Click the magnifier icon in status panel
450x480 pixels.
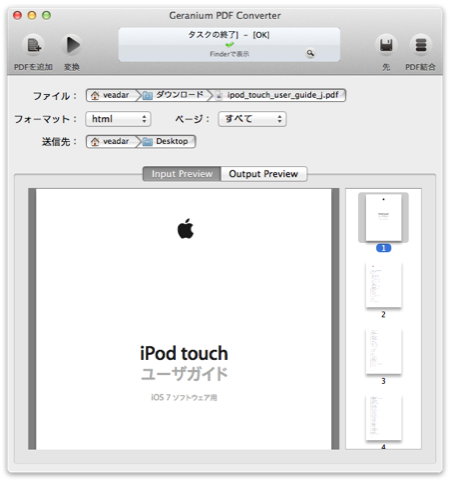point(310,53)
